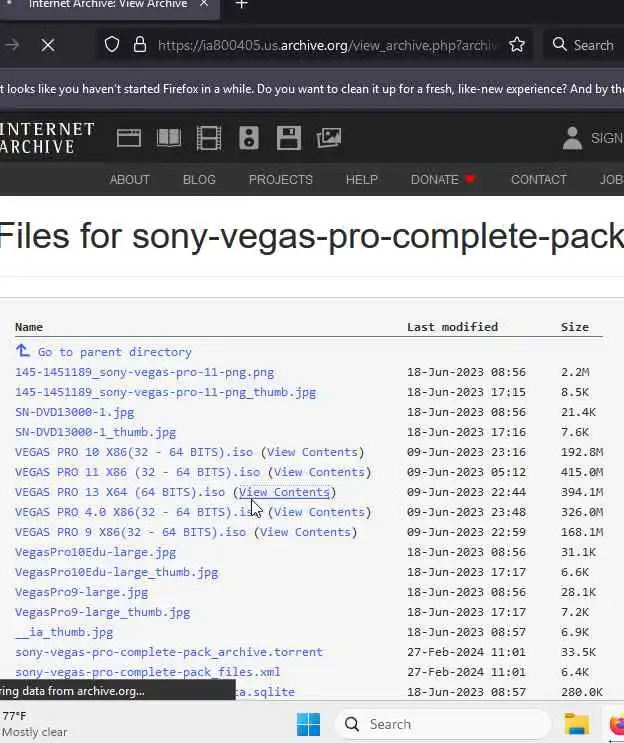Click Go to parent directory link
Viewport: 624px width, 743px height.
pos(115,352)
